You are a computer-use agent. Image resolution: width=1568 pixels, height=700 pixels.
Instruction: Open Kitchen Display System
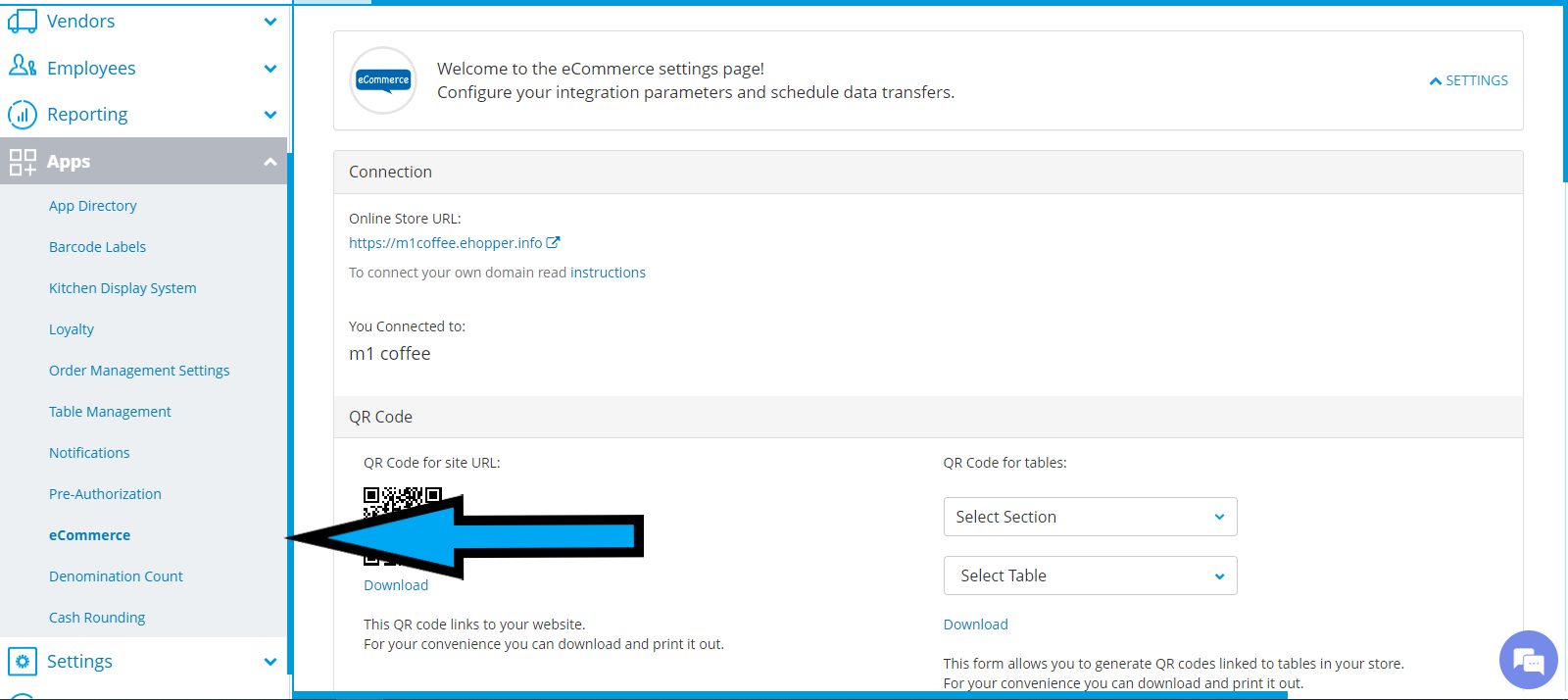122,288
